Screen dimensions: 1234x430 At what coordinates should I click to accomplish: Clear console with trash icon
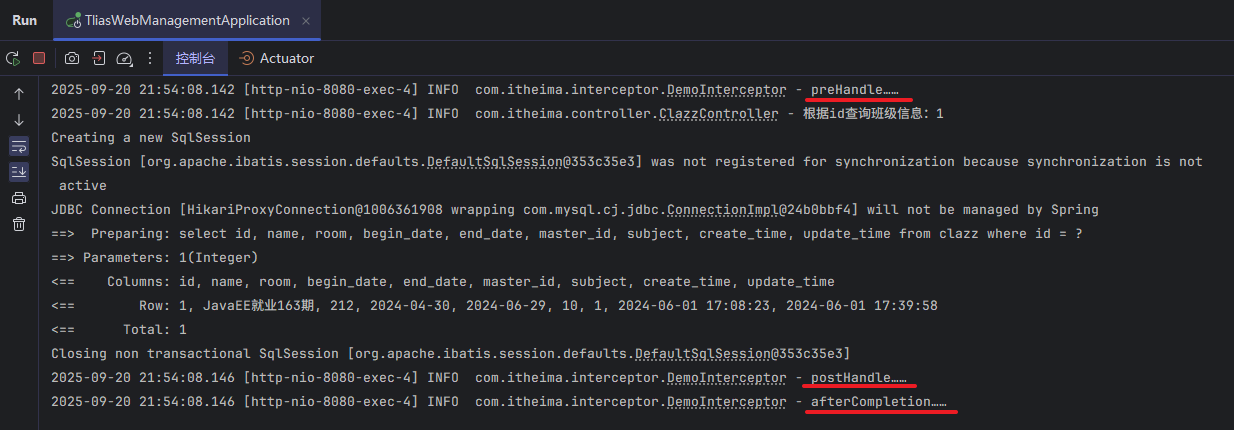pyautogui.click(x=19, y=224)
